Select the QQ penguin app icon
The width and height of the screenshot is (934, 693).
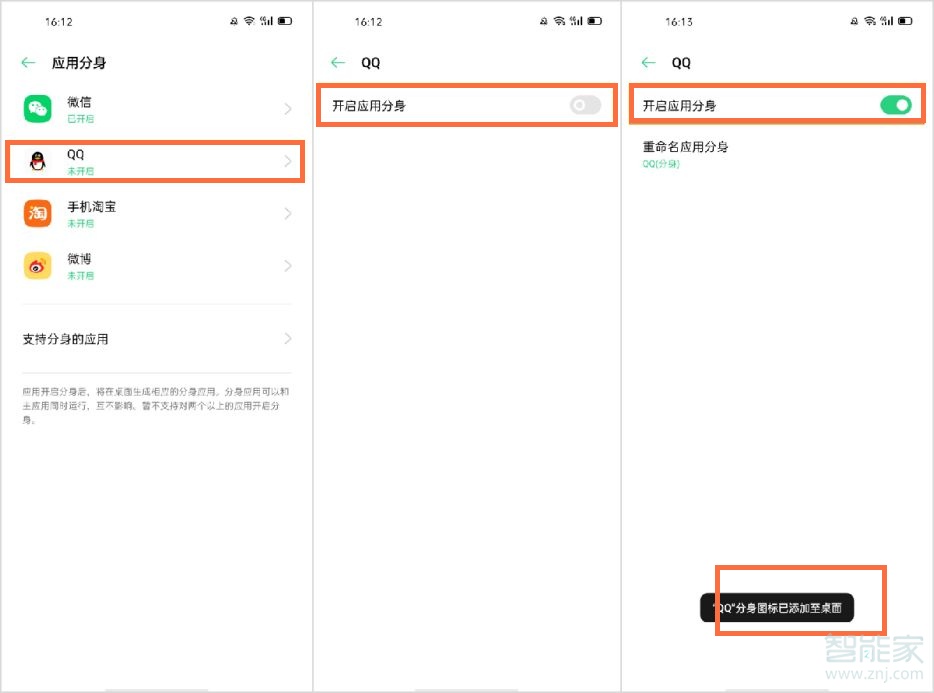[37, 160]
